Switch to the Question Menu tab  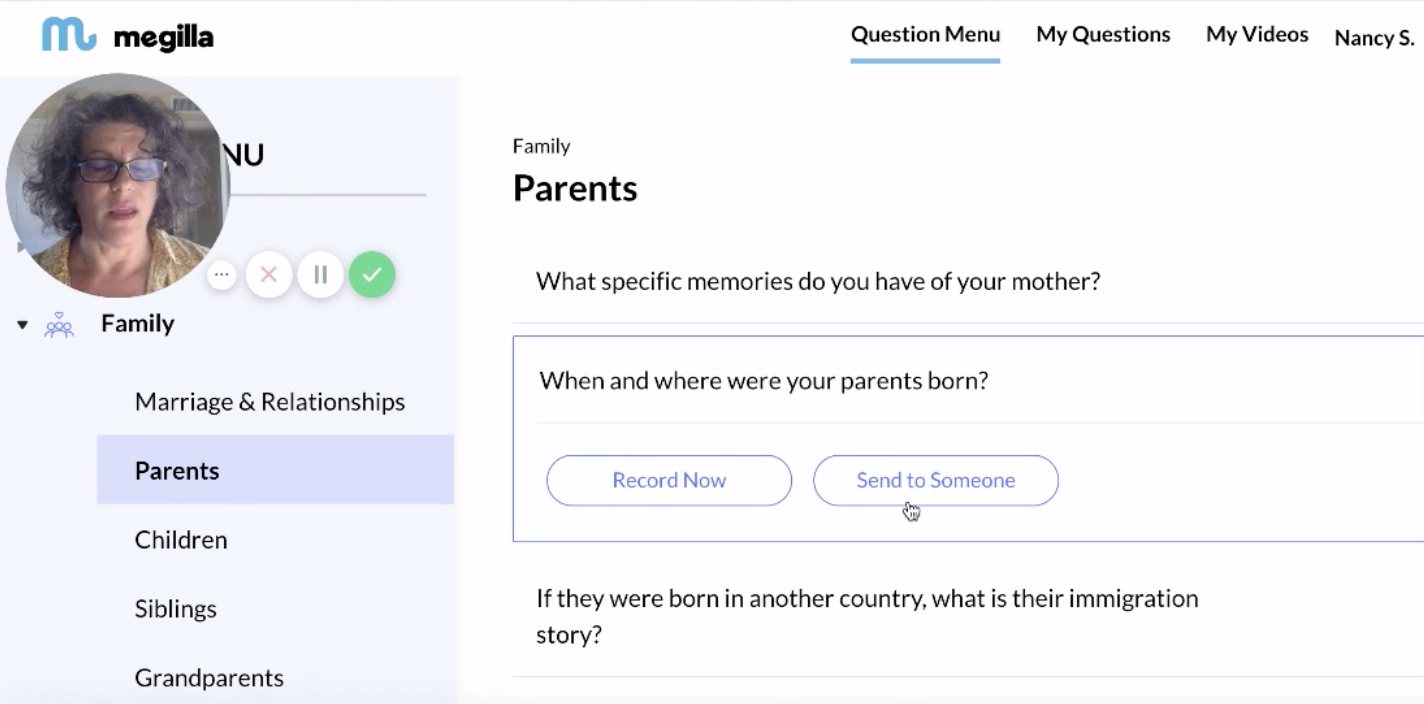coord(925,34)
